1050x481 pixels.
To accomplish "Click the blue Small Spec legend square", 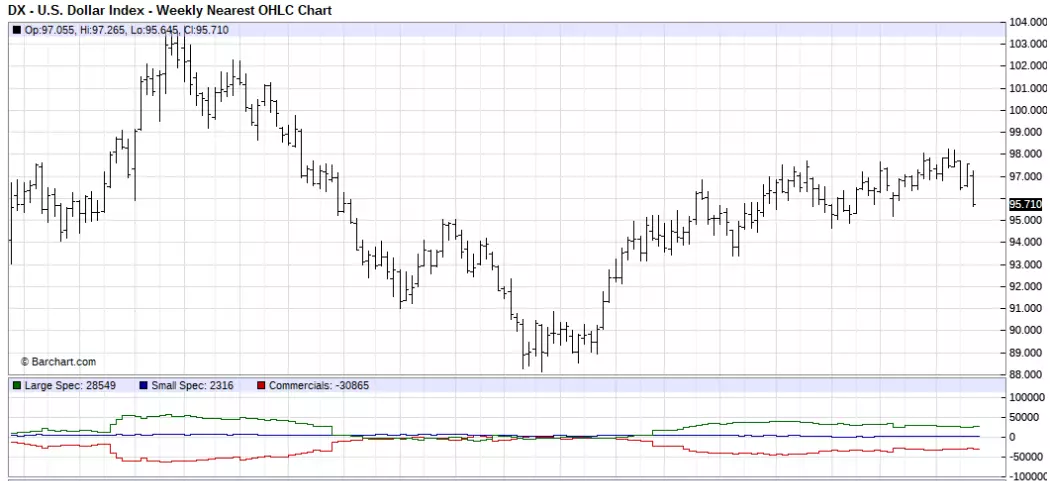I will click(143, 385).
